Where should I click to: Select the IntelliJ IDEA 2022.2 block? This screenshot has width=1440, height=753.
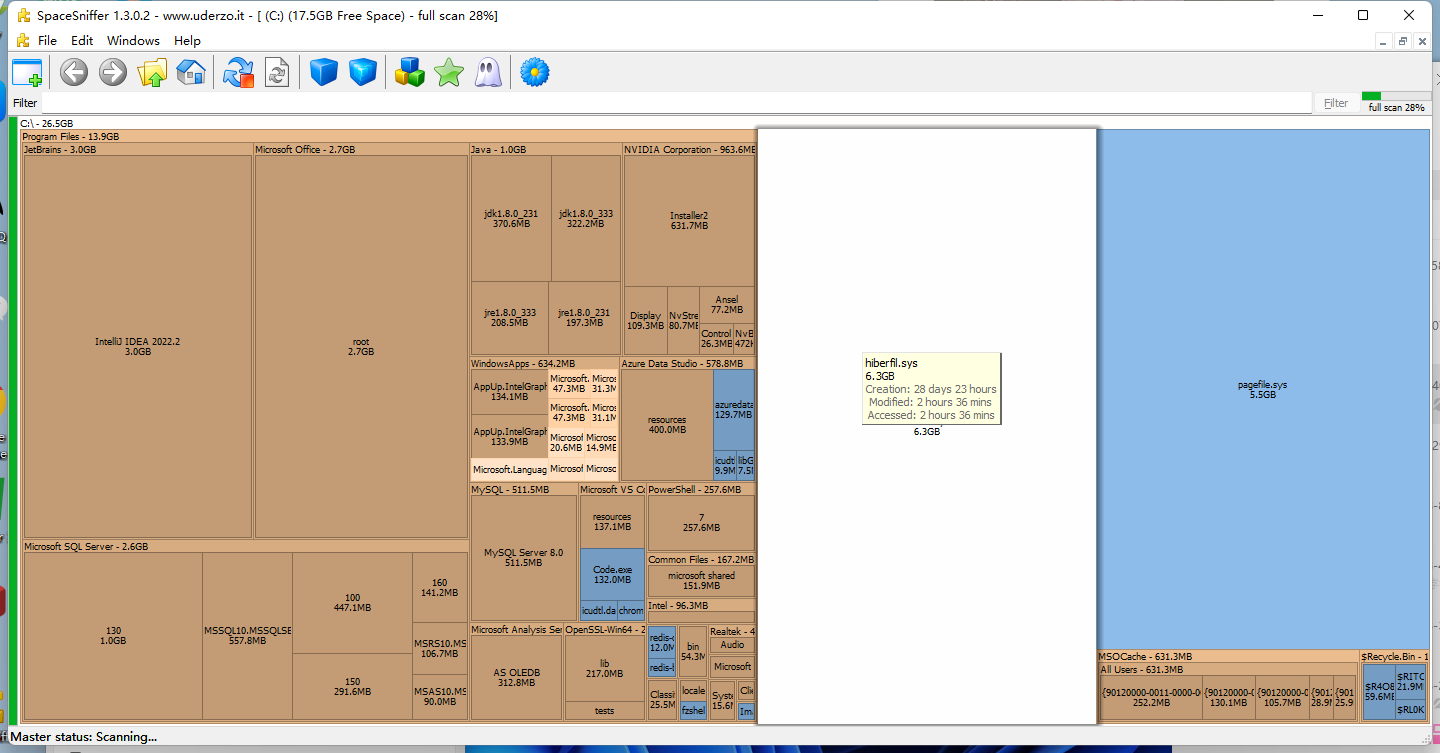[137, 346]
